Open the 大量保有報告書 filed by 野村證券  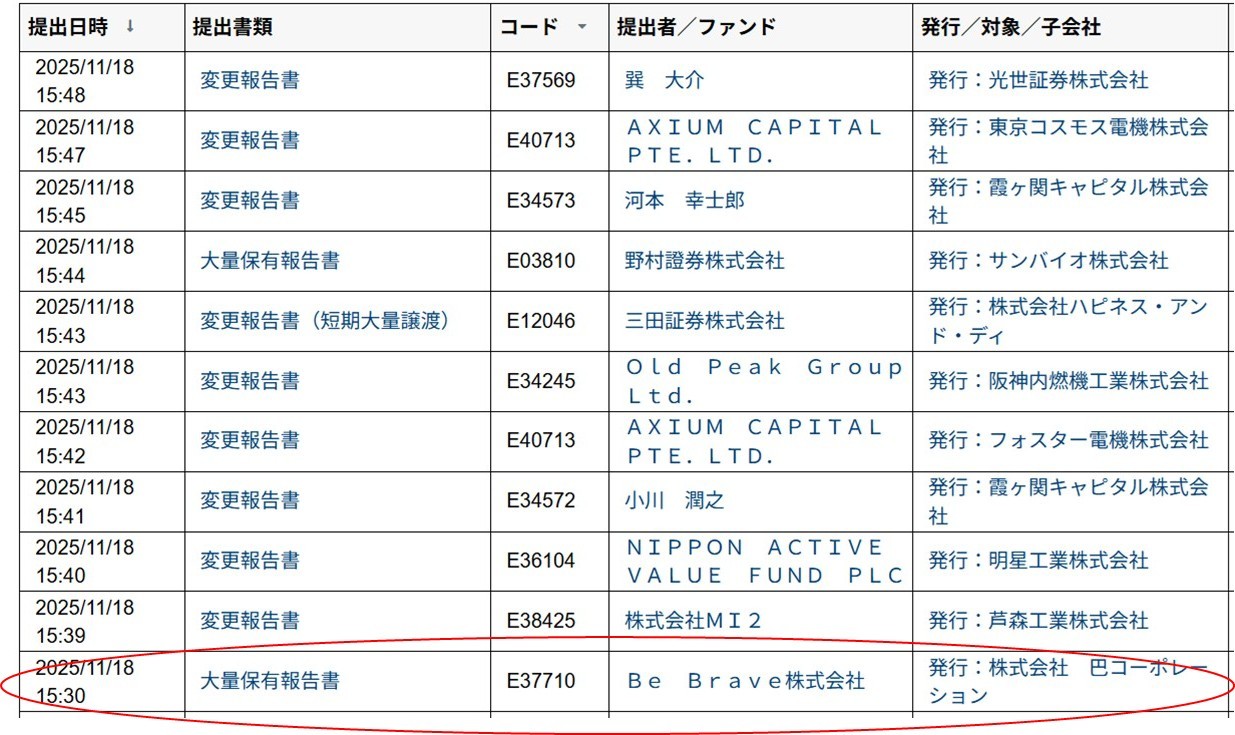269,261
